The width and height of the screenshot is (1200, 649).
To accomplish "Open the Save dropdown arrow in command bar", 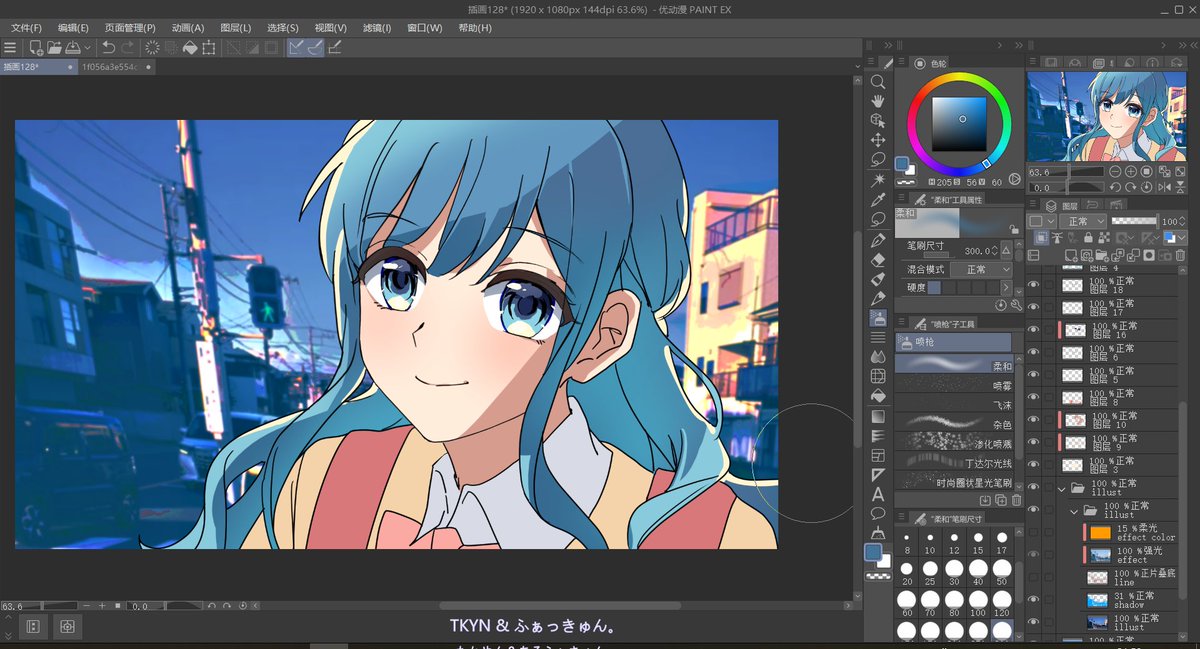I will click(x=88, y=47).
